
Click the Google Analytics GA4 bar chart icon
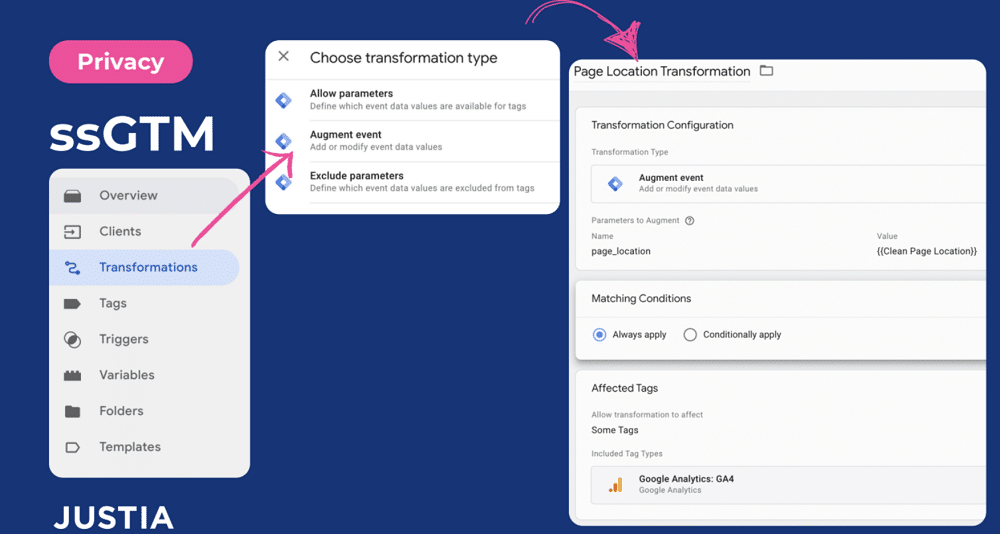tap(615, 485)
